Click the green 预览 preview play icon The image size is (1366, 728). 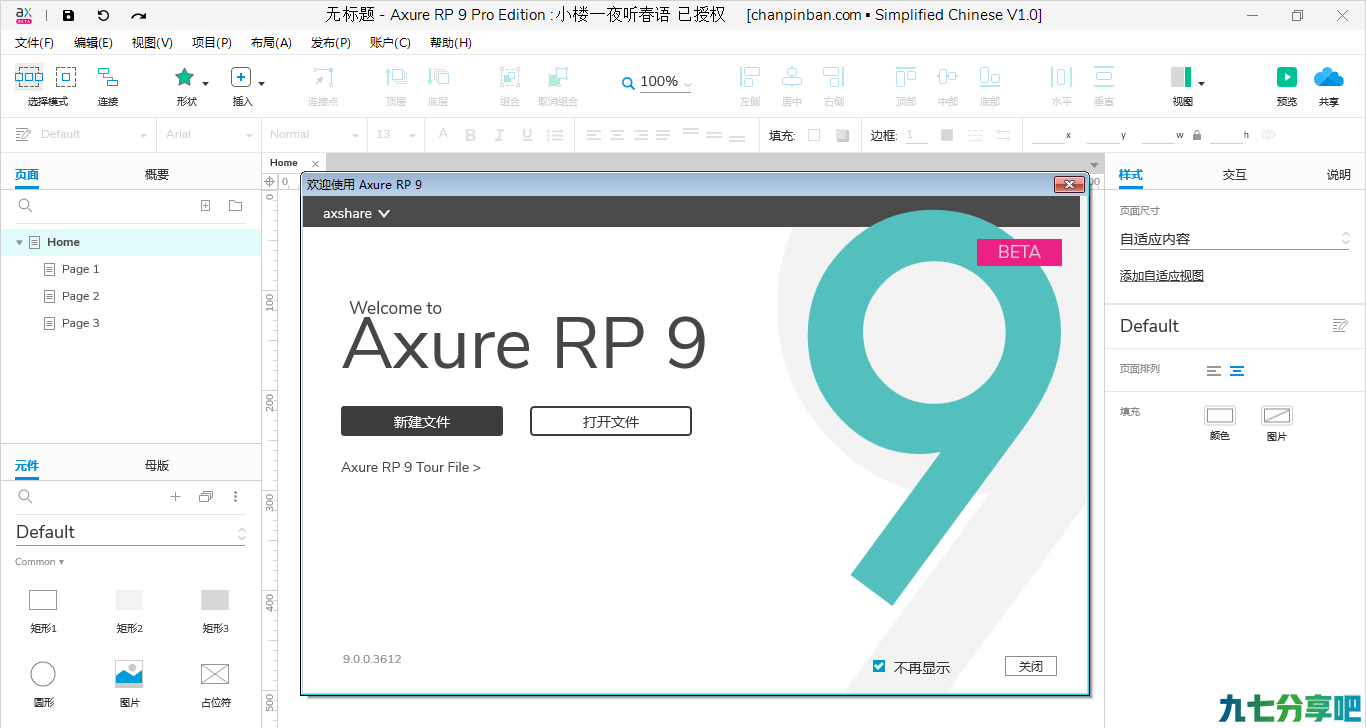tap(1287, 77)
